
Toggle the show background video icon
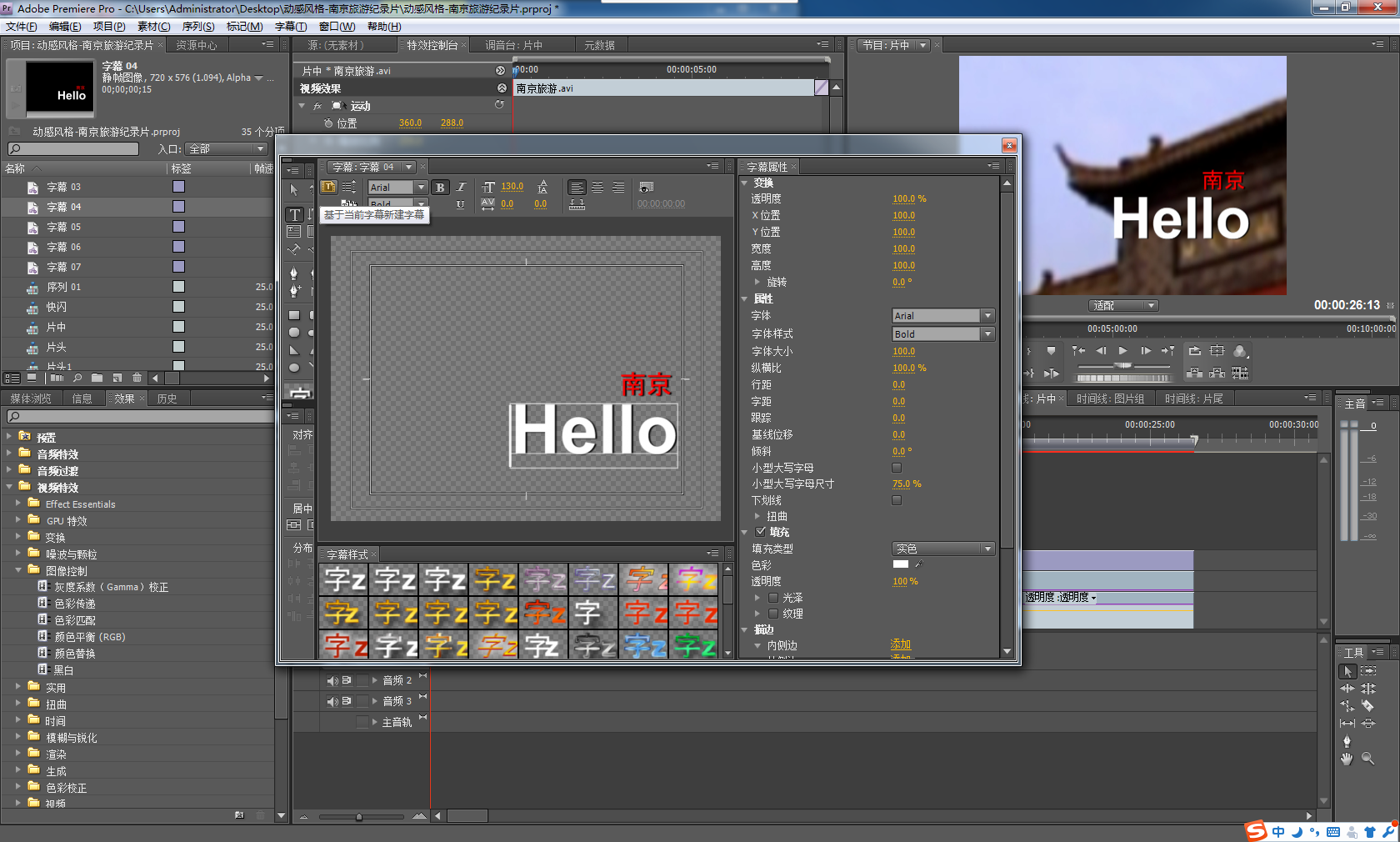coord(646,188)
